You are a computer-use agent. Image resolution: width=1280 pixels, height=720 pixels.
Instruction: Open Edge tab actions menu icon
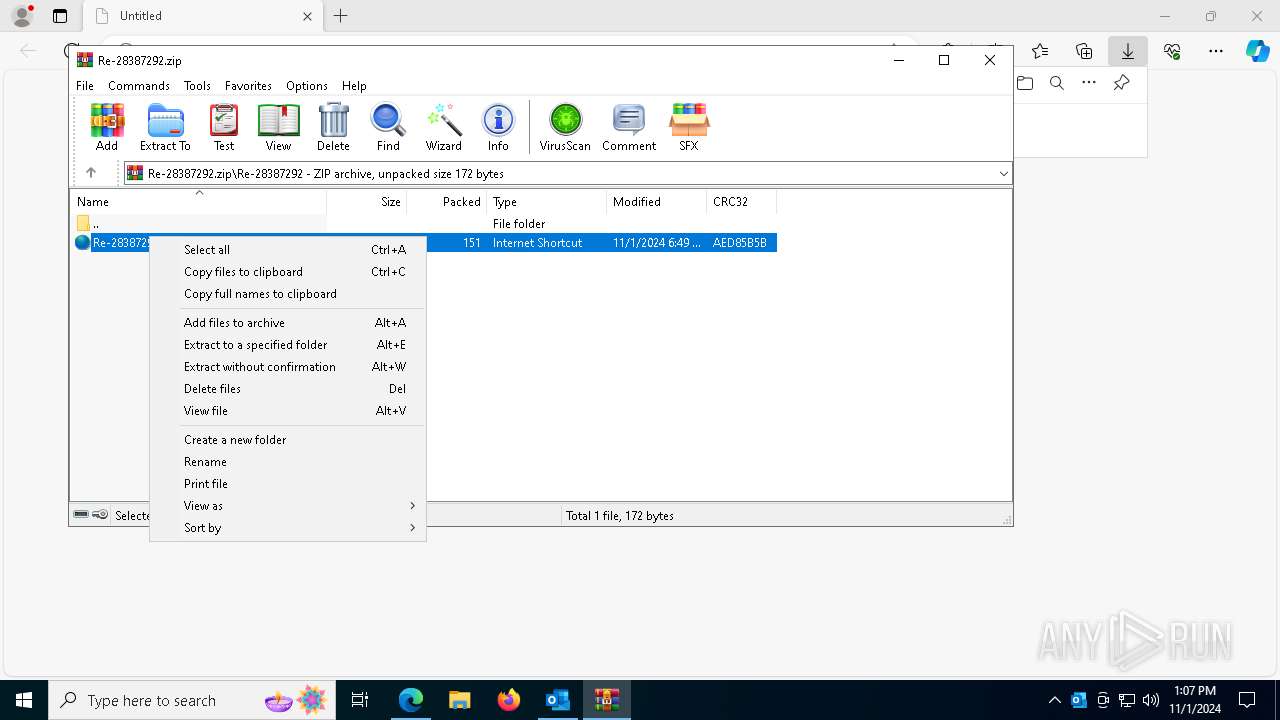point(60,16)
